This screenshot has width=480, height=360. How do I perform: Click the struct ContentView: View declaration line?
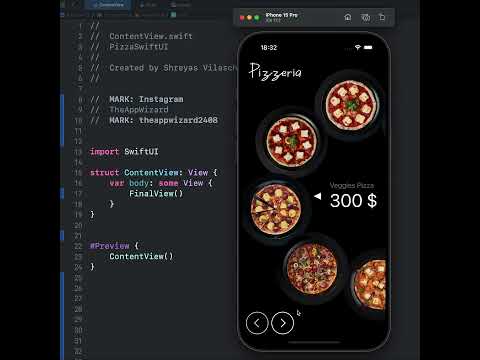click(x=154, y=173)
